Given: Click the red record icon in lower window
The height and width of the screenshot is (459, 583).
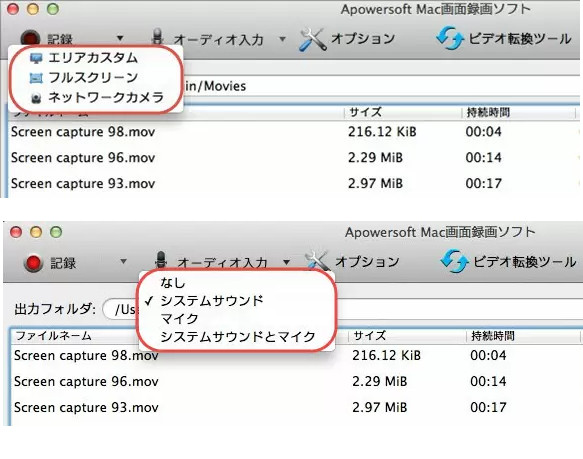Looking at the screenshot, I should pos(33,263).
